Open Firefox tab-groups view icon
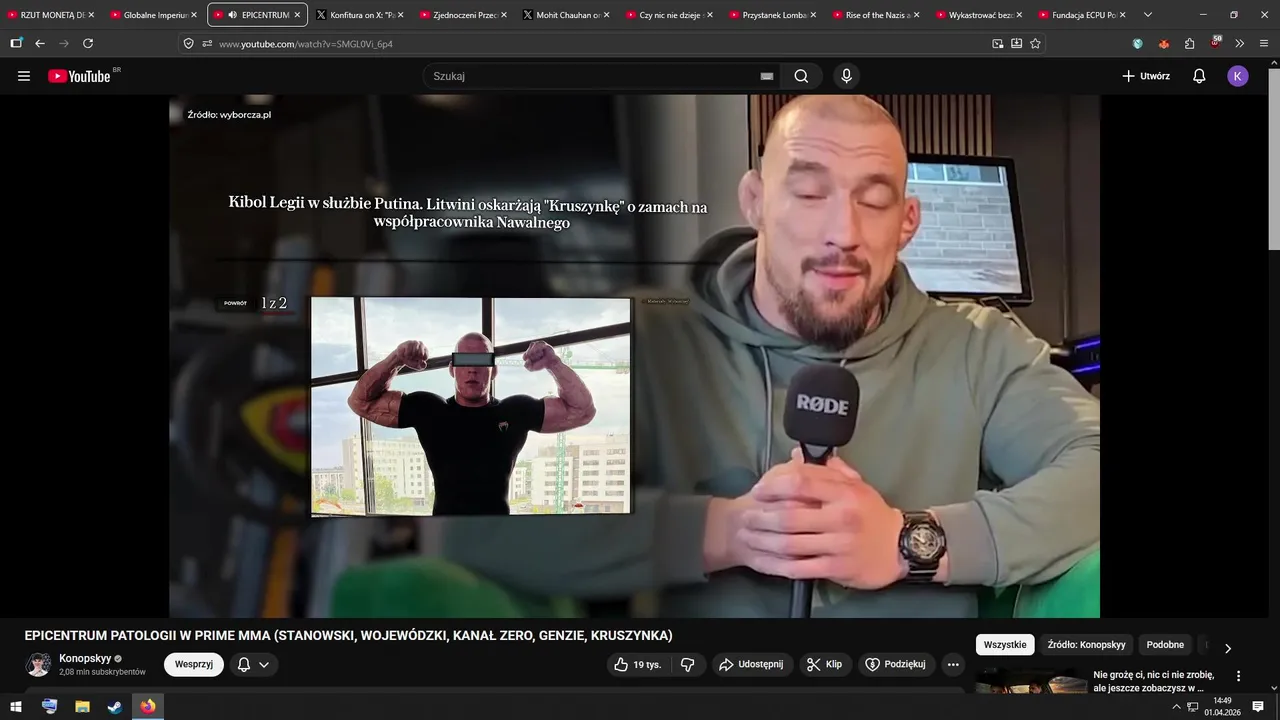Image resolution: width=1280 pixels, height=720 pixels. [16, 43]
